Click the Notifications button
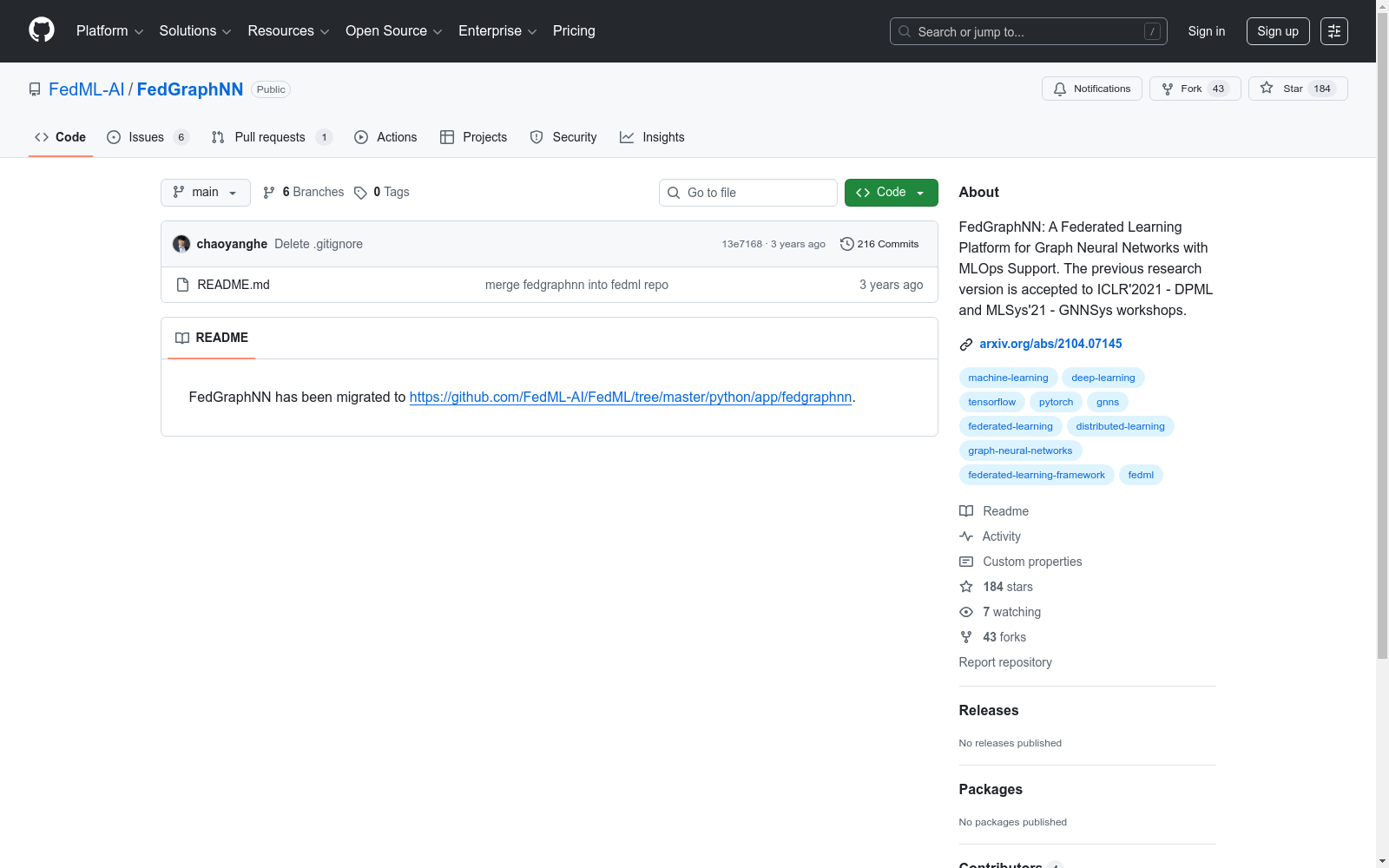The width and height of the screenshot is (1389, 868). click(1092, 89)
